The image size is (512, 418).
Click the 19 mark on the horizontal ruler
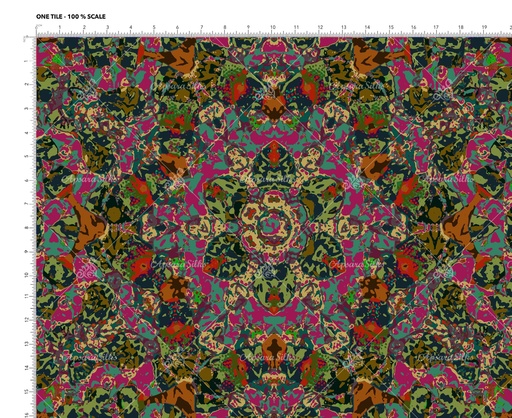click(484, 27)
